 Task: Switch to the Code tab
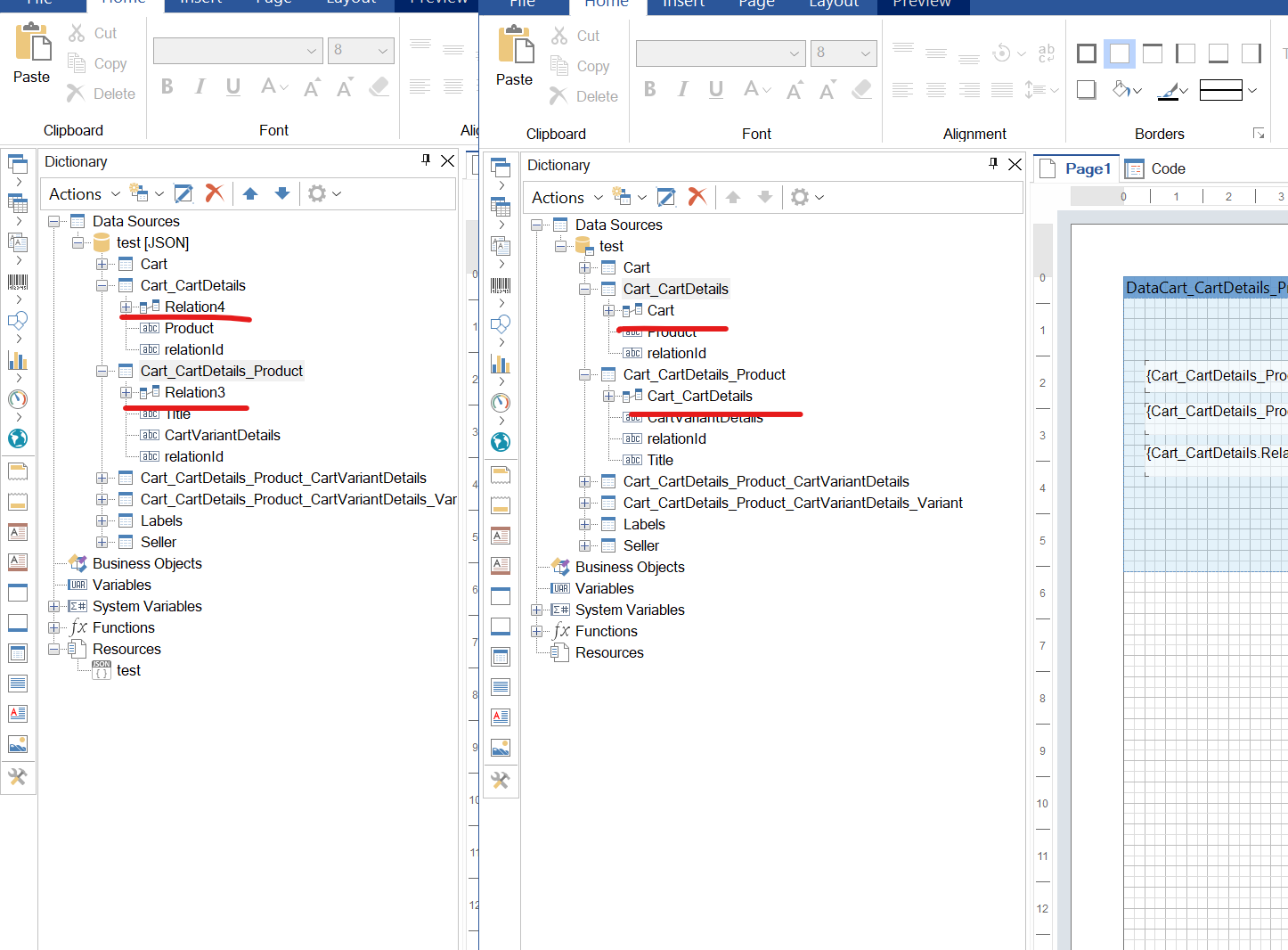(1156, 168)
